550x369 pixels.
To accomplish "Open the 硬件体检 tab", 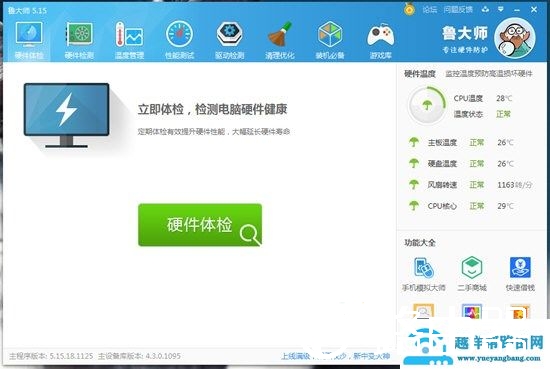I will (29, 40).
